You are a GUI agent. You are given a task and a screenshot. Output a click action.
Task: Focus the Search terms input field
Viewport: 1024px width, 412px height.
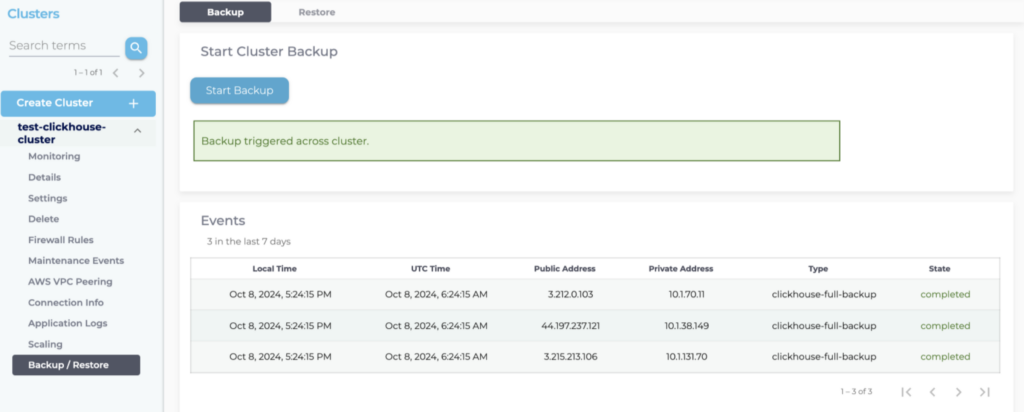click(62, 46)
